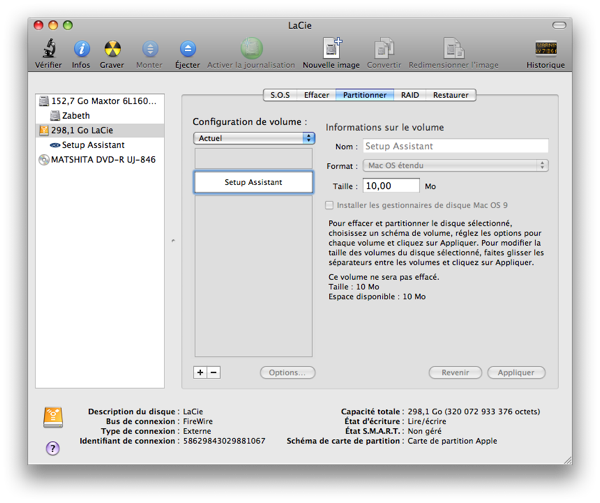Toggle Installer les gestionnaires Mac OS 9 checkbox

click(329, 205)
